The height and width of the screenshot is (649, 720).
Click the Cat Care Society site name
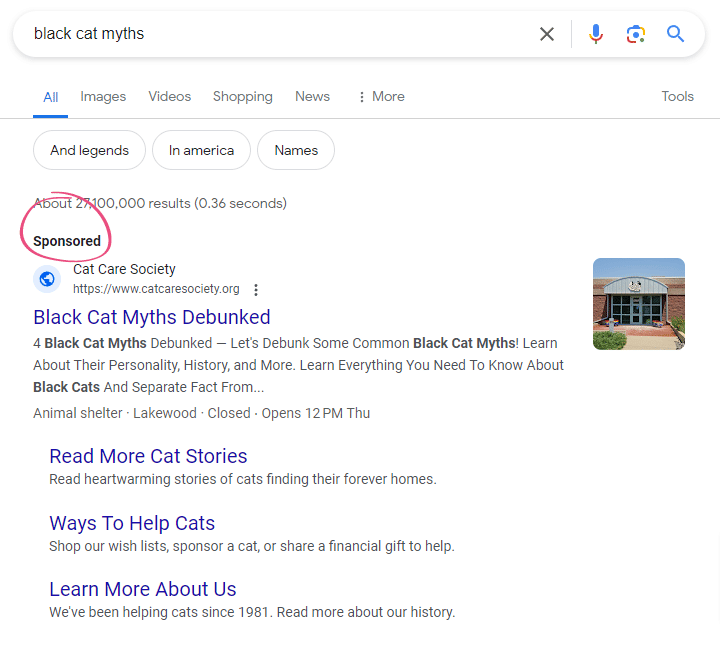(x=124, y=269)
